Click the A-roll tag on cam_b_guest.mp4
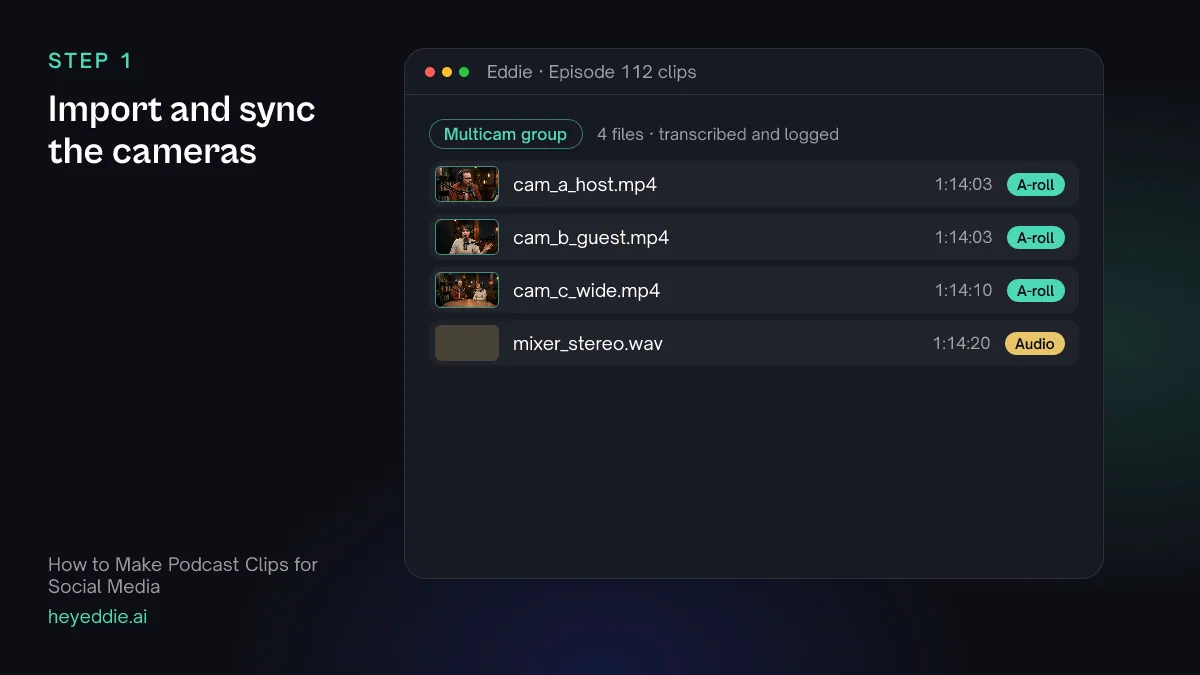The width and height of the screenshot is (1200, 675). 1035,237
